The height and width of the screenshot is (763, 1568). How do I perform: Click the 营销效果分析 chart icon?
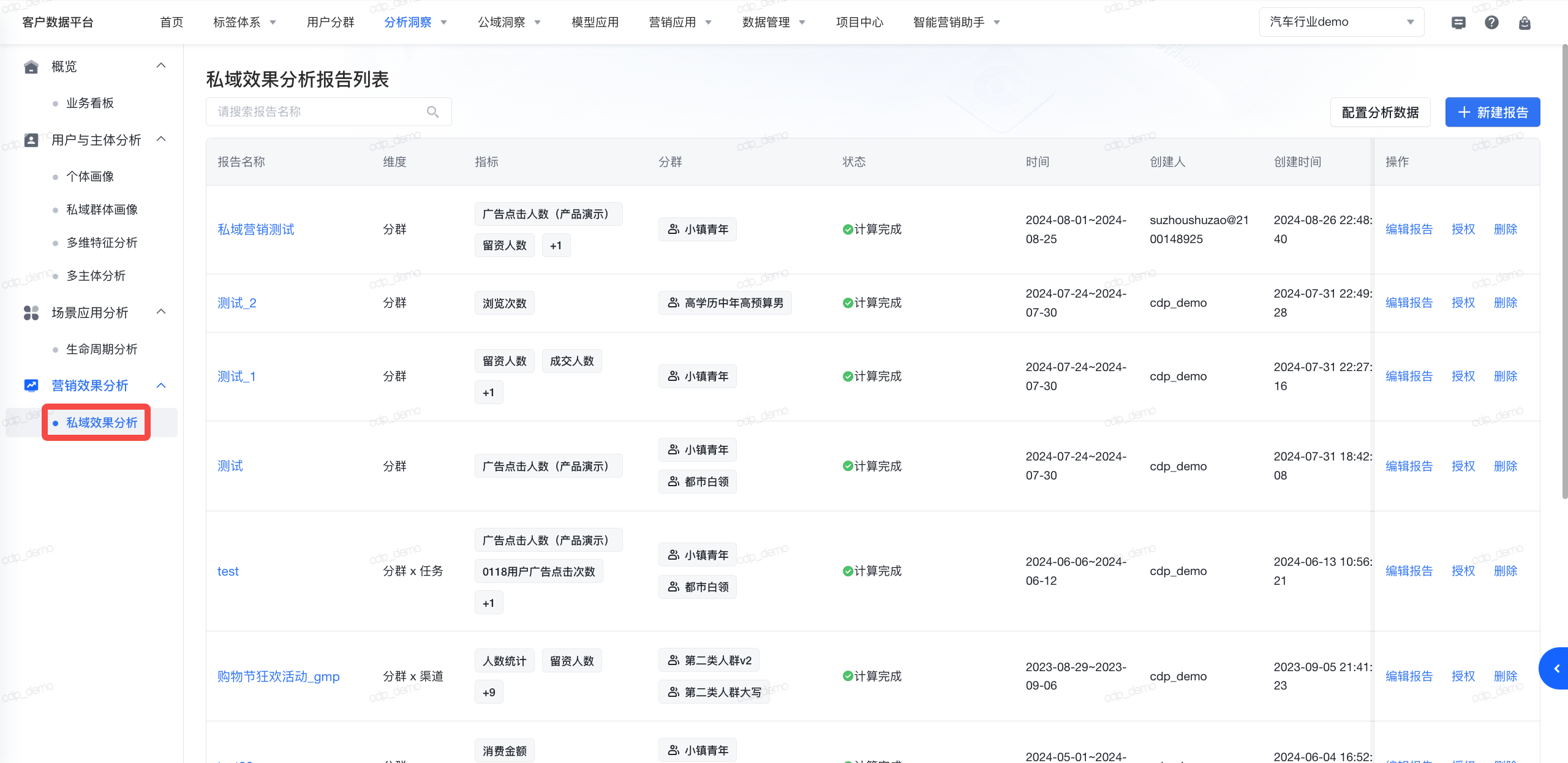coord(31,385)
